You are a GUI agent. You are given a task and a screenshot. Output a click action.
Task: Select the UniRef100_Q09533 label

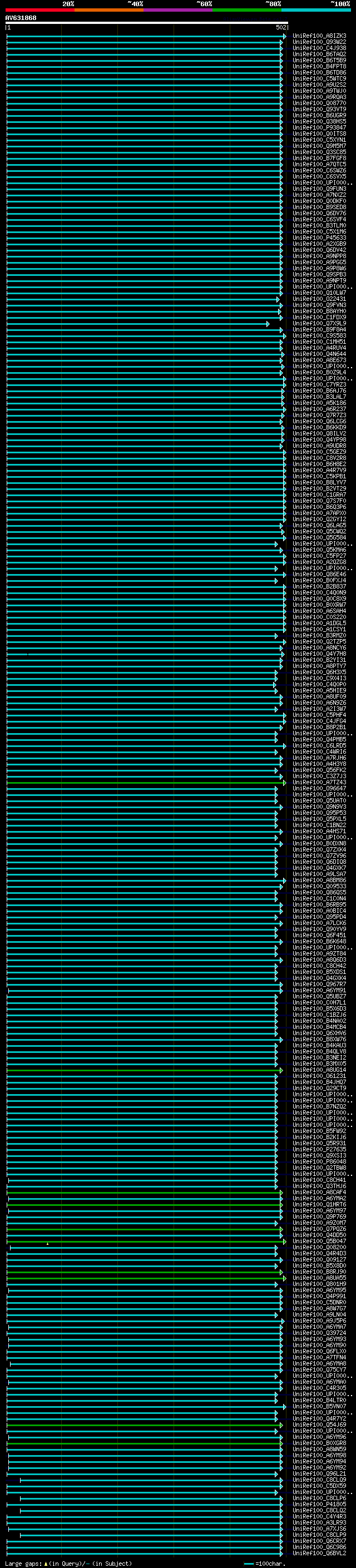319,887
